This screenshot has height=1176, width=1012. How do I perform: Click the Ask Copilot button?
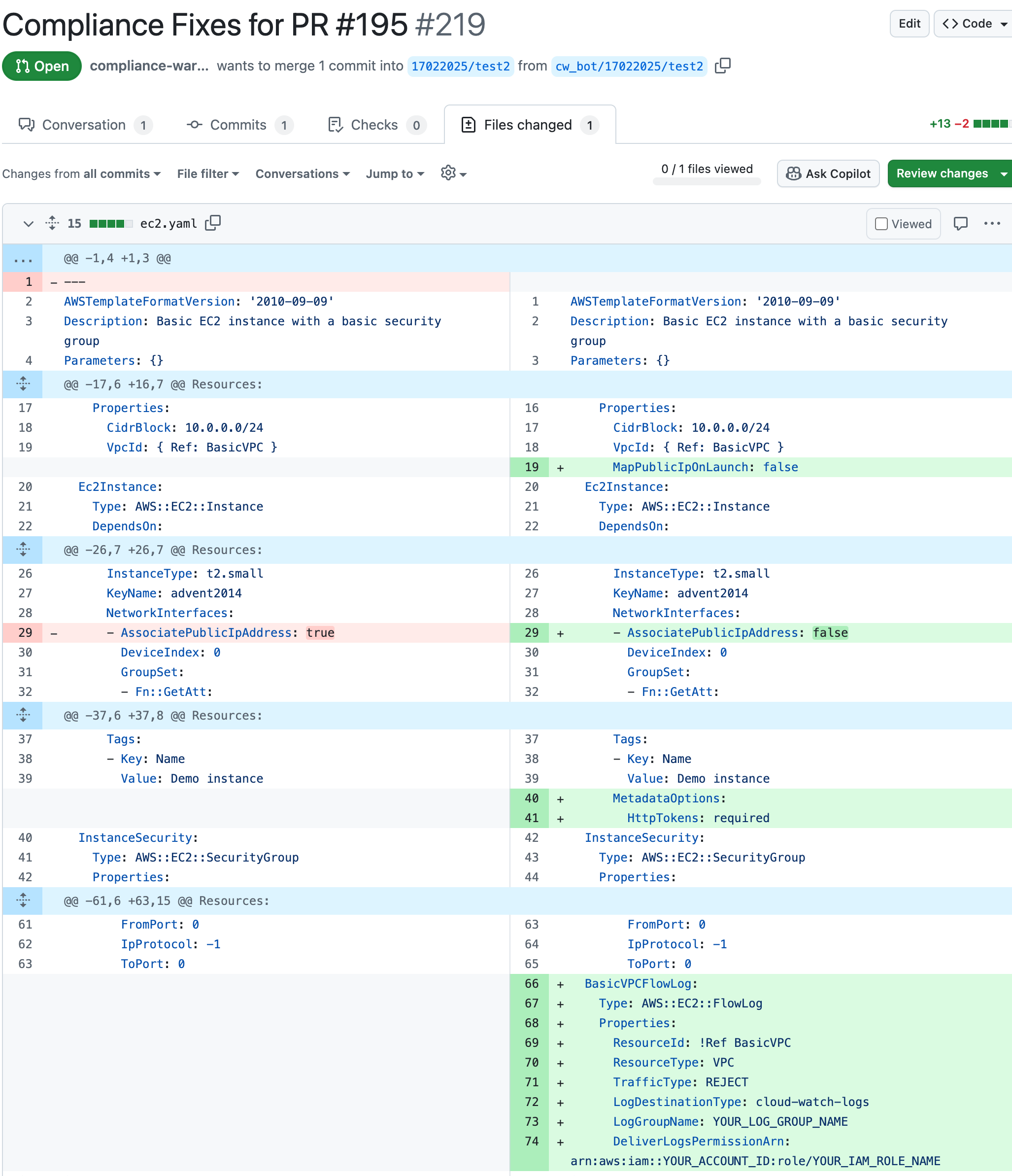point(827,173)
